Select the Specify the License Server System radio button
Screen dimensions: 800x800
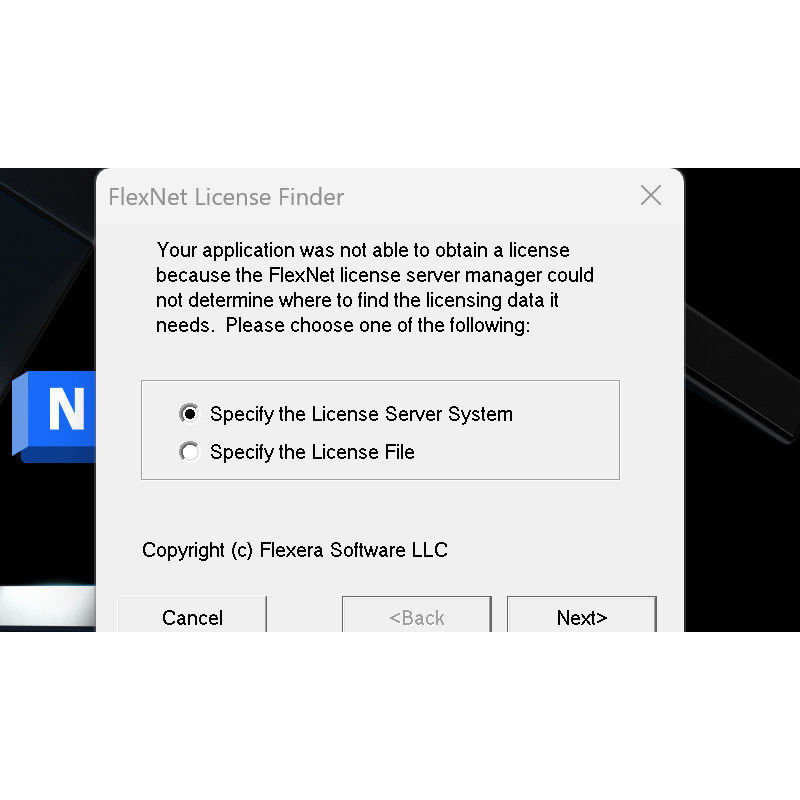(x=189, y=414)
